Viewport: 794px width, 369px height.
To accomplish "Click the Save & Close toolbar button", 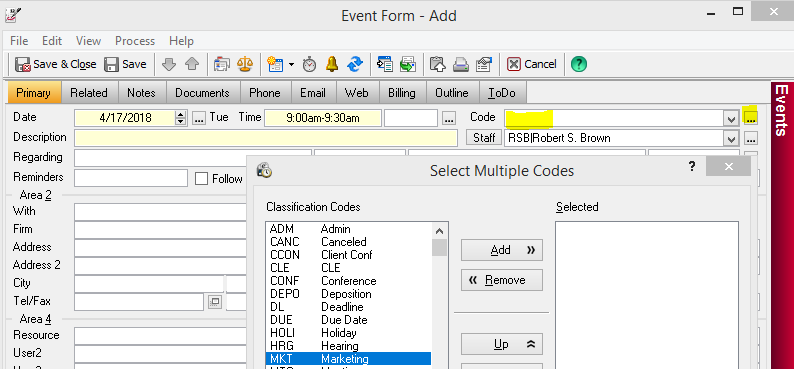I will pos(55,64).
